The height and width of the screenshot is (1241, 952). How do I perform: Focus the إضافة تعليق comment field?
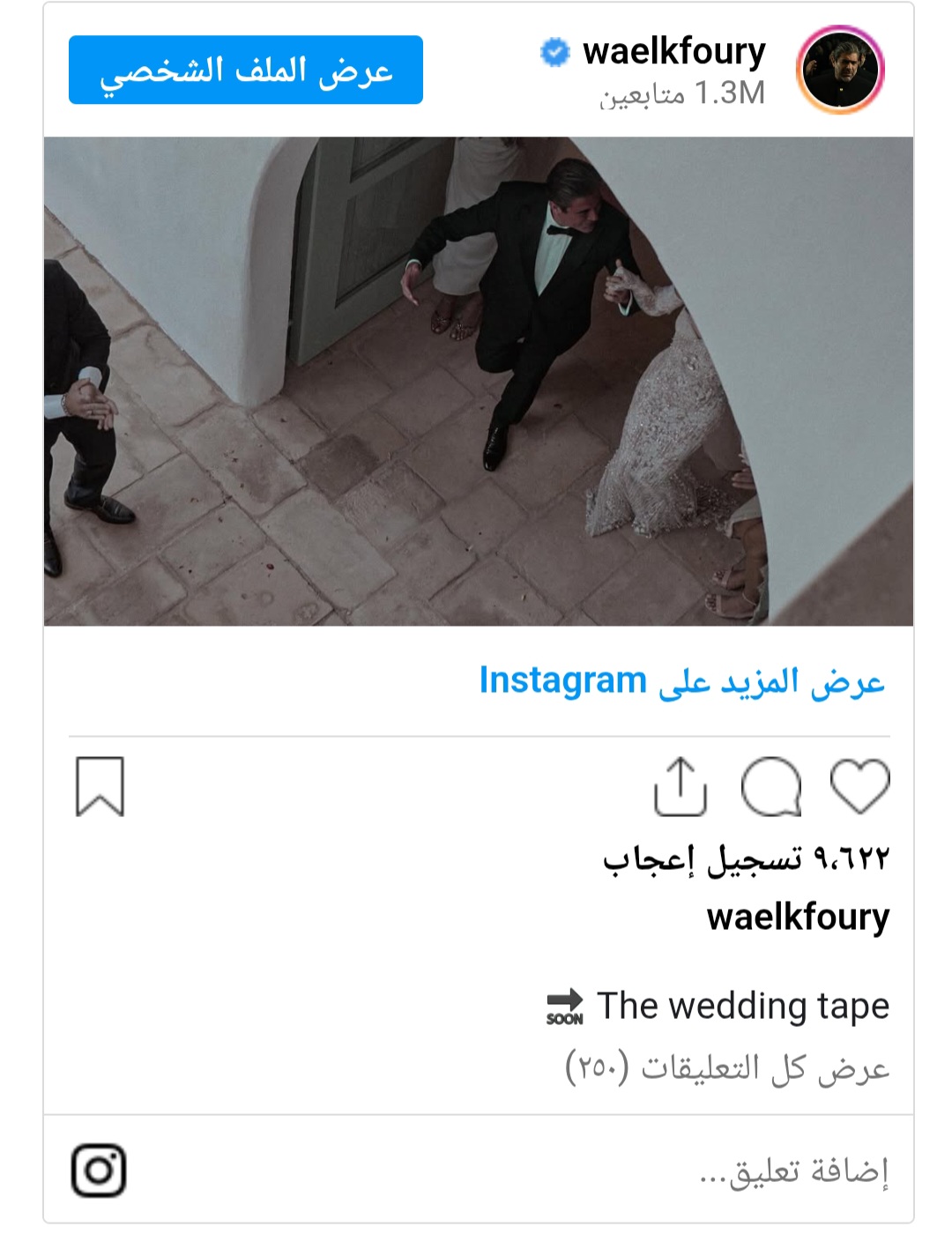click(x=479, y=1170)
